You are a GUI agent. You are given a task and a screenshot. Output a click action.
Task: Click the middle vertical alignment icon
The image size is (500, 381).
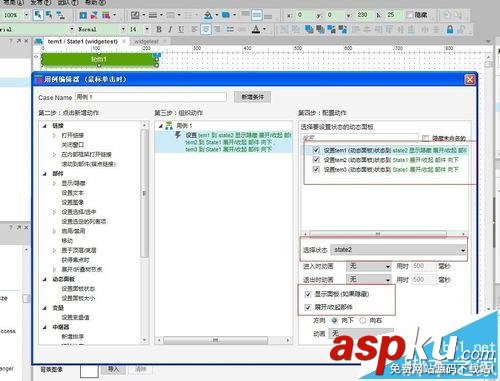(x=256, y=15)
